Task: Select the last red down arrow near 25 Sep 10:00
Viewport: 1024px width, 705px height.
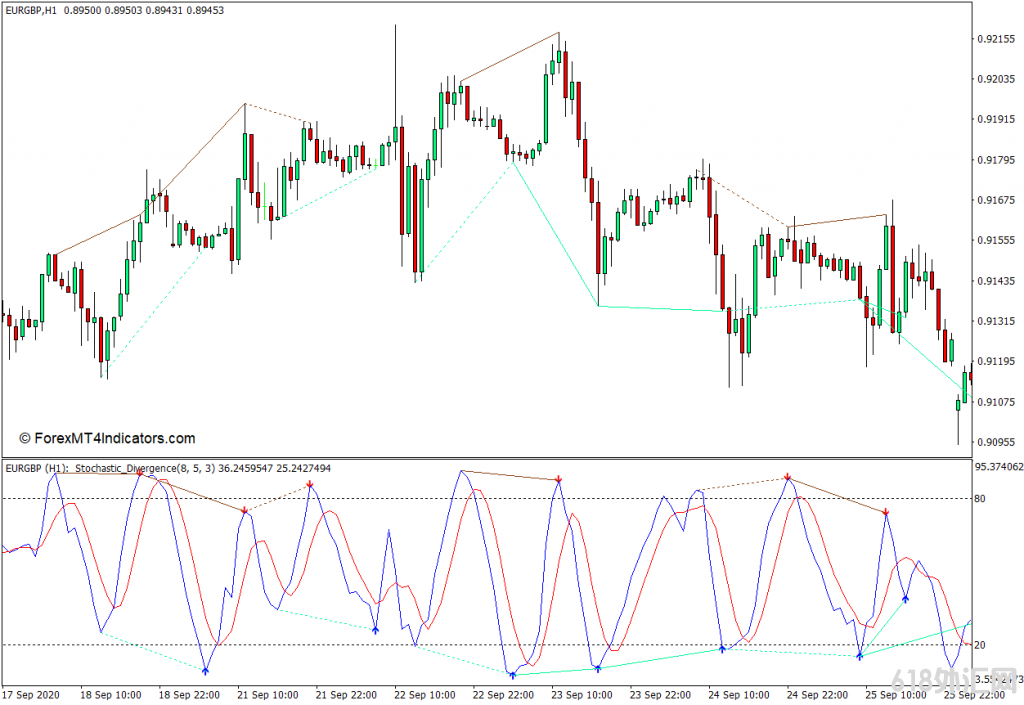Action: tap(886, 512)
